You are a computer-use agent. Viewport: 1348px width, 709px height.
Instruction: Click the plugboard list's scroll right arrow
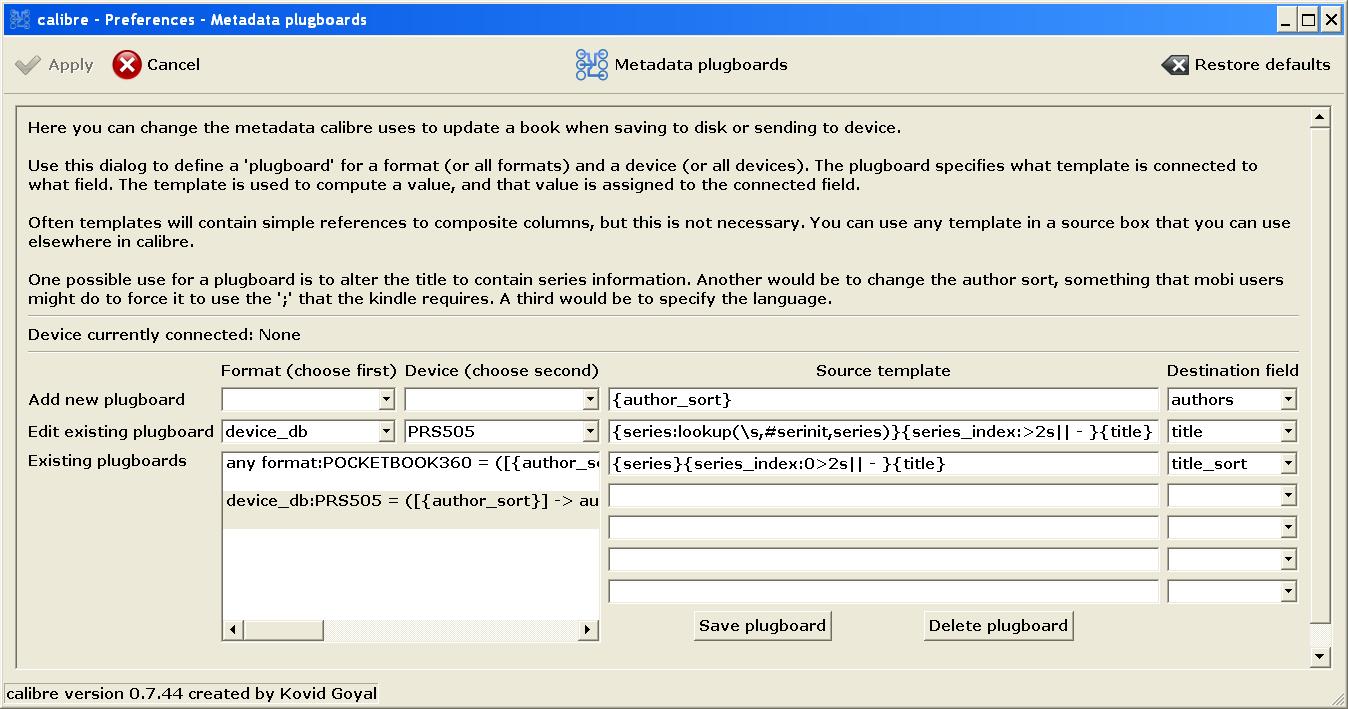click(x=589, y=630)
